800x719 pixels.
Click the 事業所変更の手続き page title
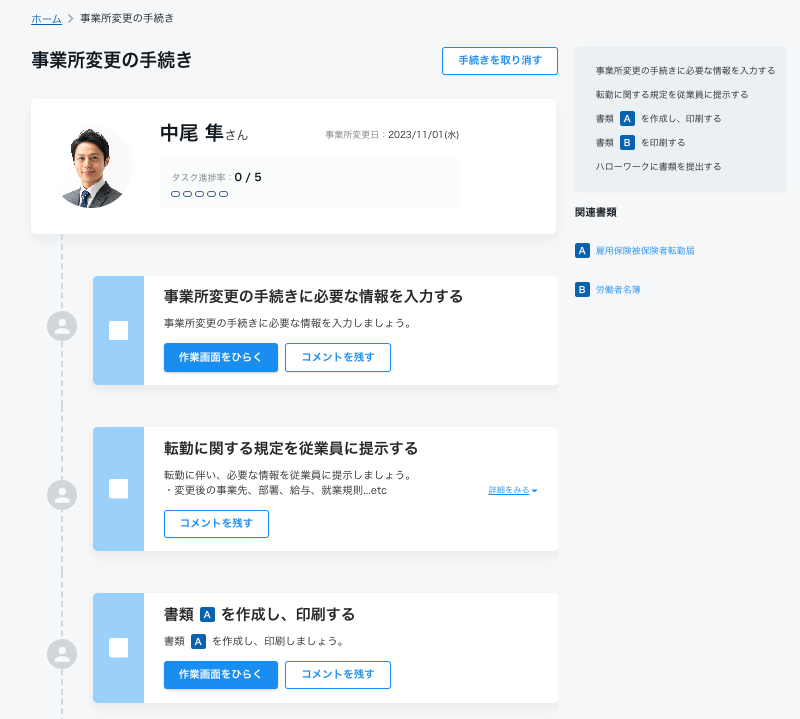coord(111,60)
